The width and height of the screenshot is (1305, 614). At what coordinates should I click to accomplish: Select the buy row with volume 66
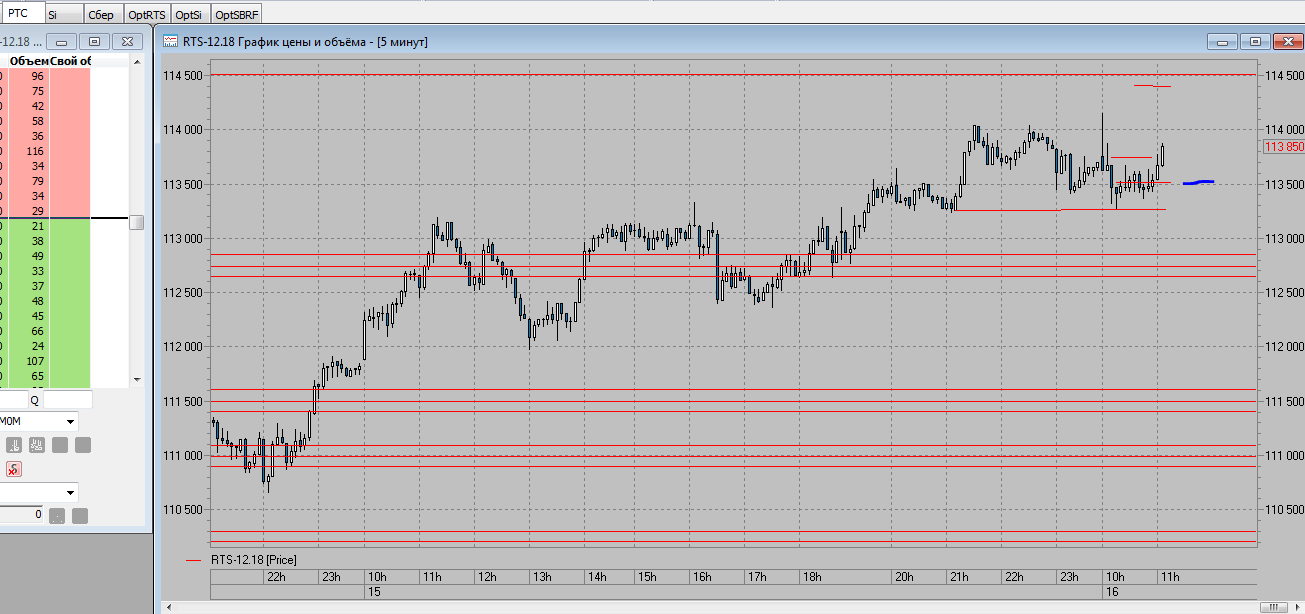45,331
